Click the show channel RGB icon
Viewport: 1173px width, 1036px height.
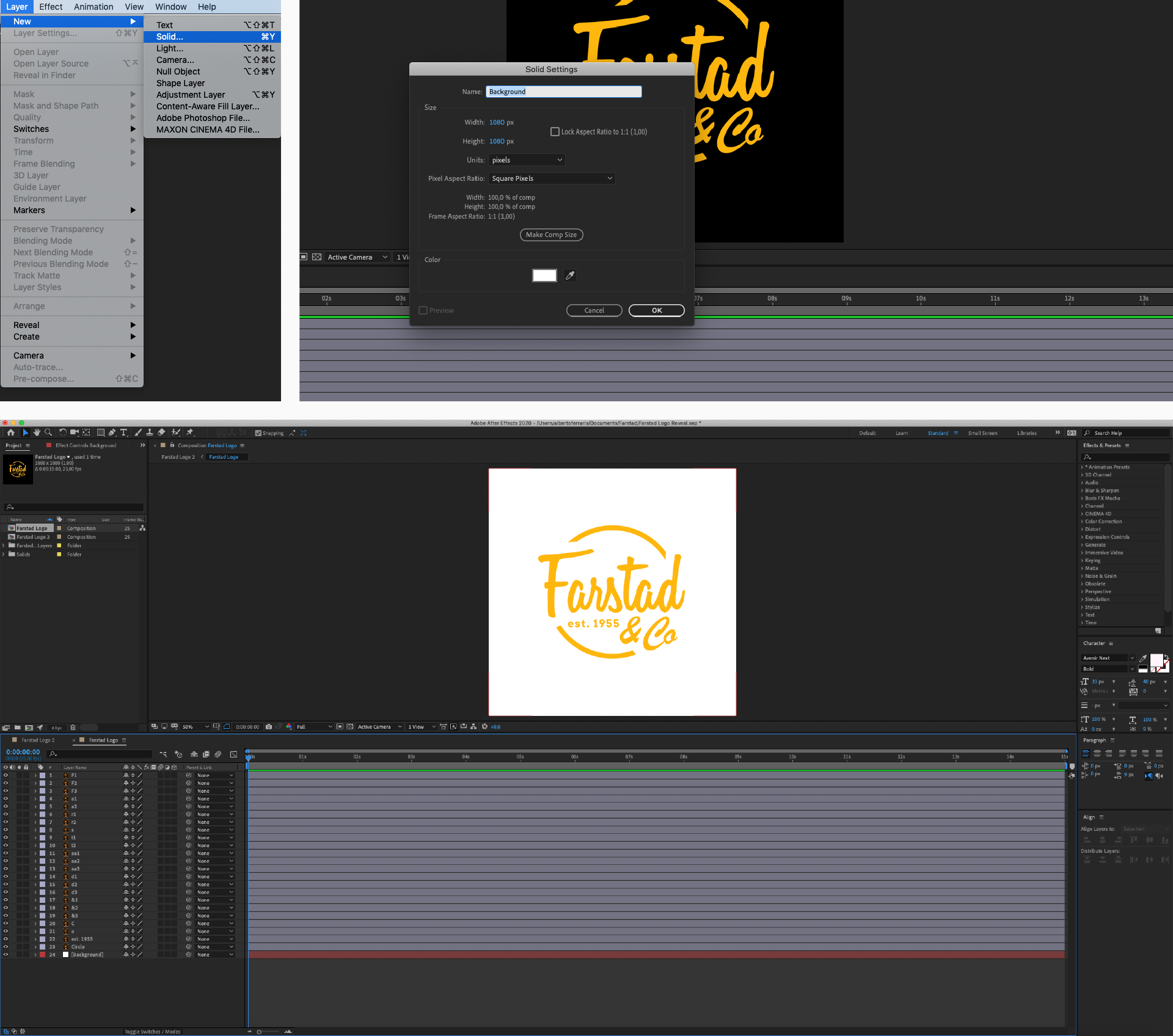click(x=289, y=727)
